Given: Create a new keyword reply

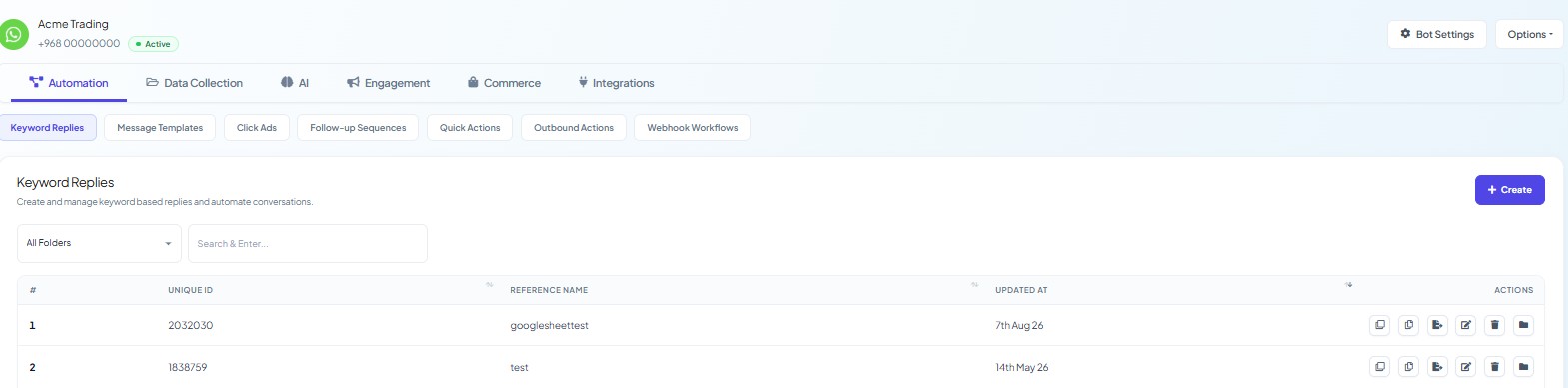Looking at the screenshot, I should click(1509, 190).
